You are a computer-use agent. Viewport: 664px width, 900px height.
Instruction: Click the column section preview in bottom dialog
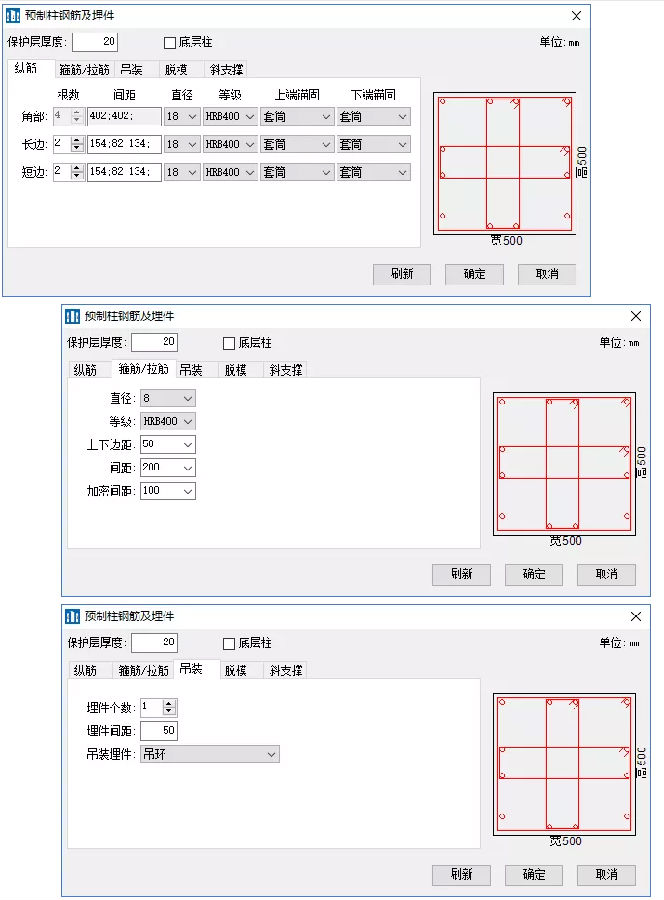(565, 765)
